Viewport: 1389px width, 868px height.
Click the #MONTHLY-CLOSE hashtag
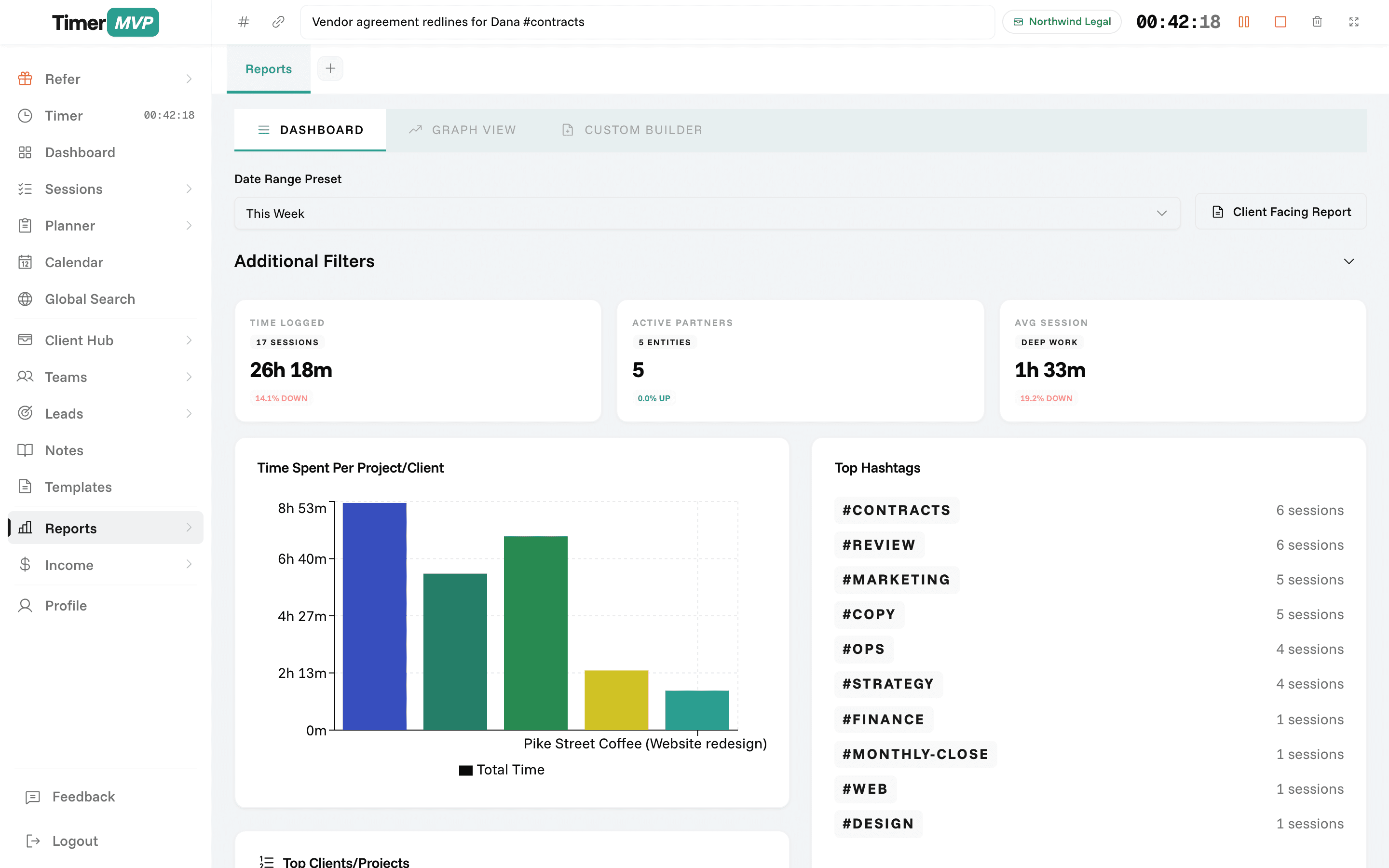coord(915,754)
